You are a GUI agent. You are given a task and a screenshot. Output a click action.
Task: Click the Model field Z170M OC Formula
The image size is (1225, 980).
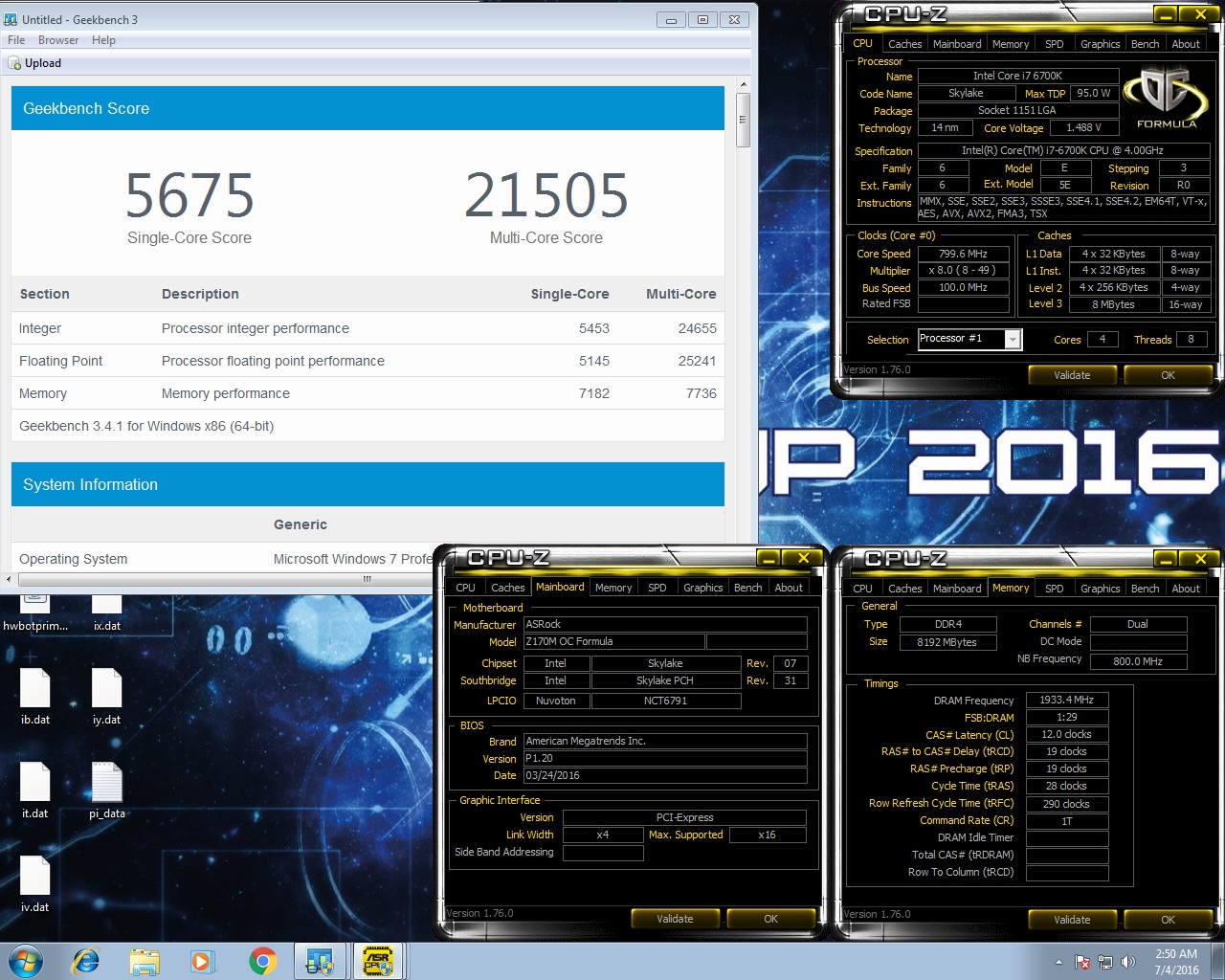tap(613, 641)
